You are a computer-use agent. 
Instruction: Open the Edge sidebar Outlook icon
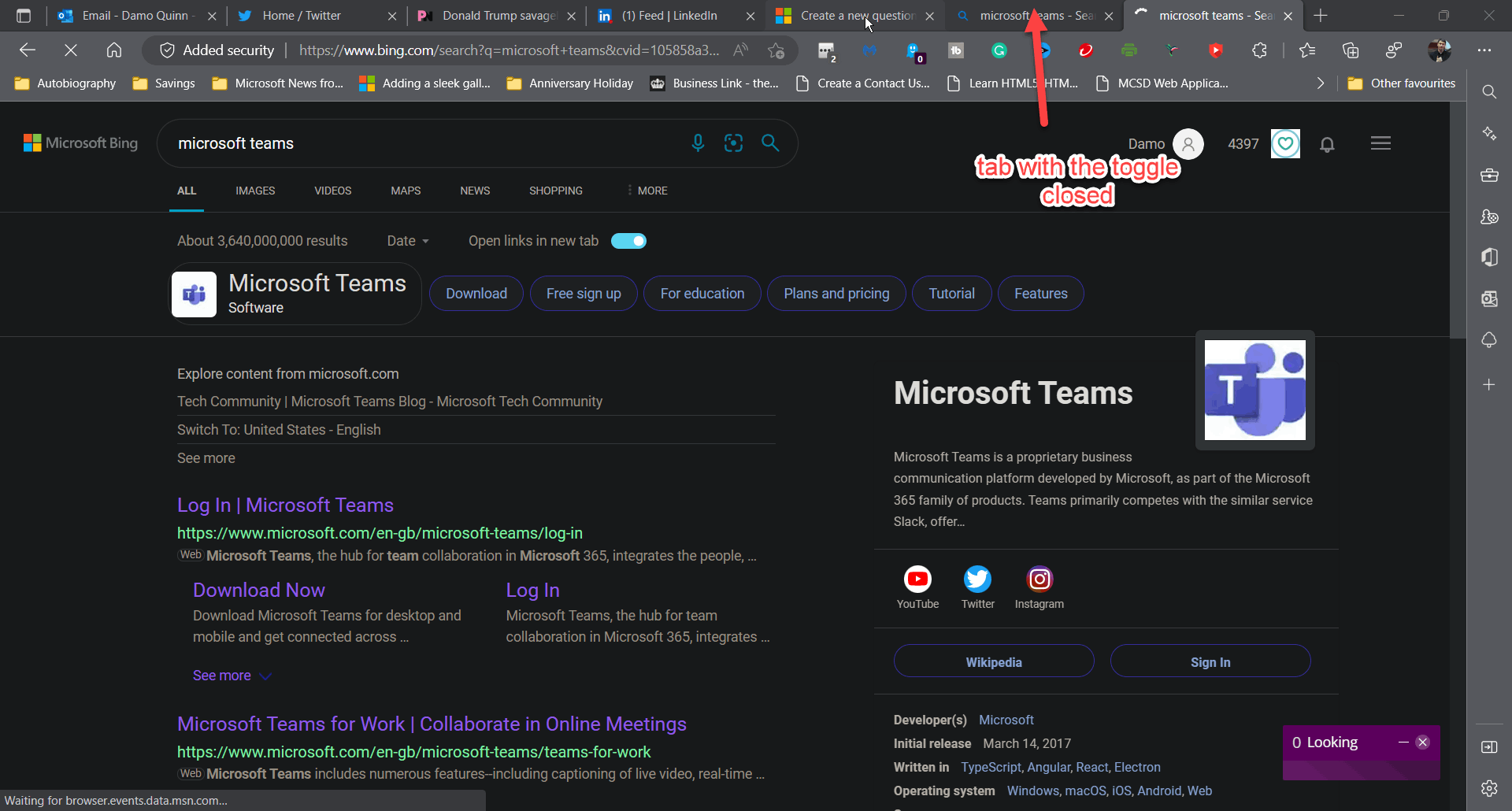point(1489,299)
